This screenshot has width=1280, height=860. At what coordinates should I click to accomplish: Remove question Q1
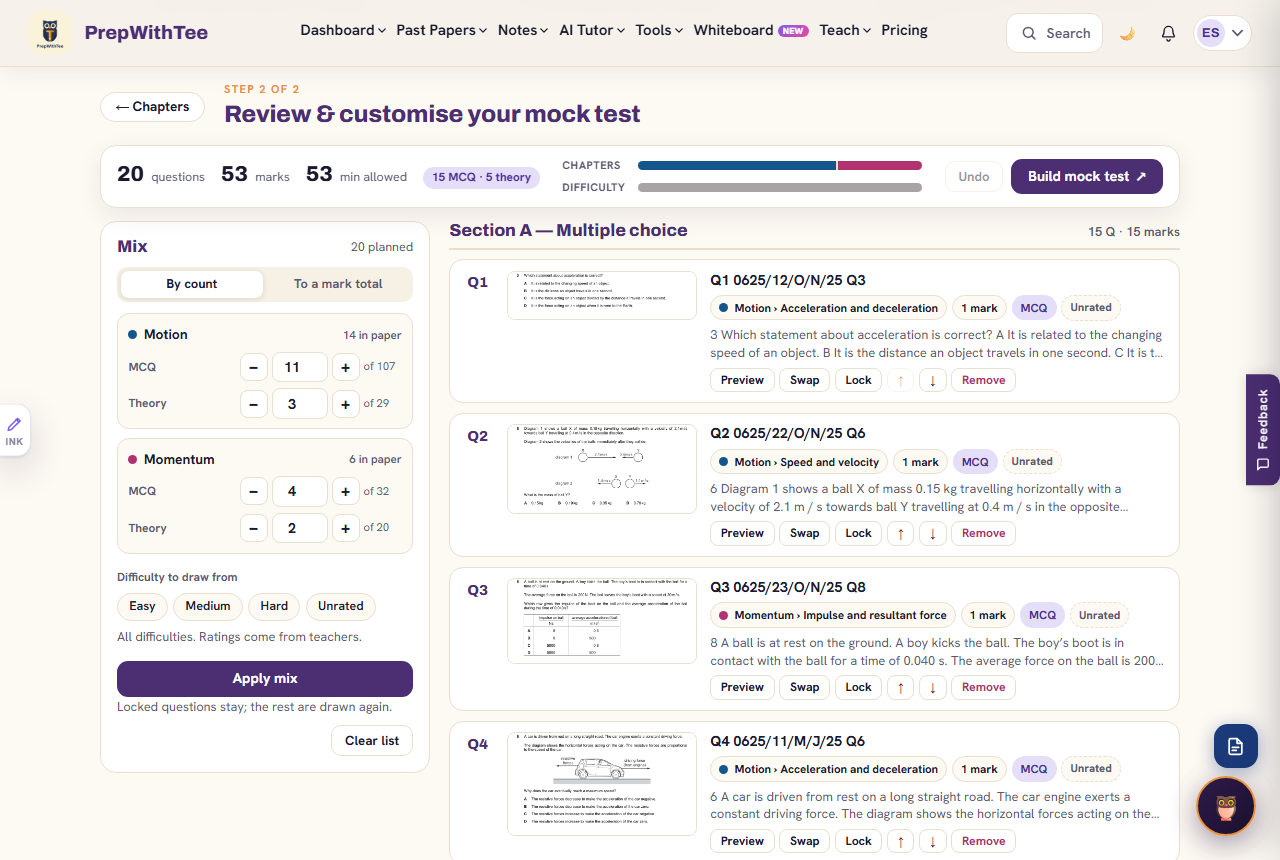point(983,380)
